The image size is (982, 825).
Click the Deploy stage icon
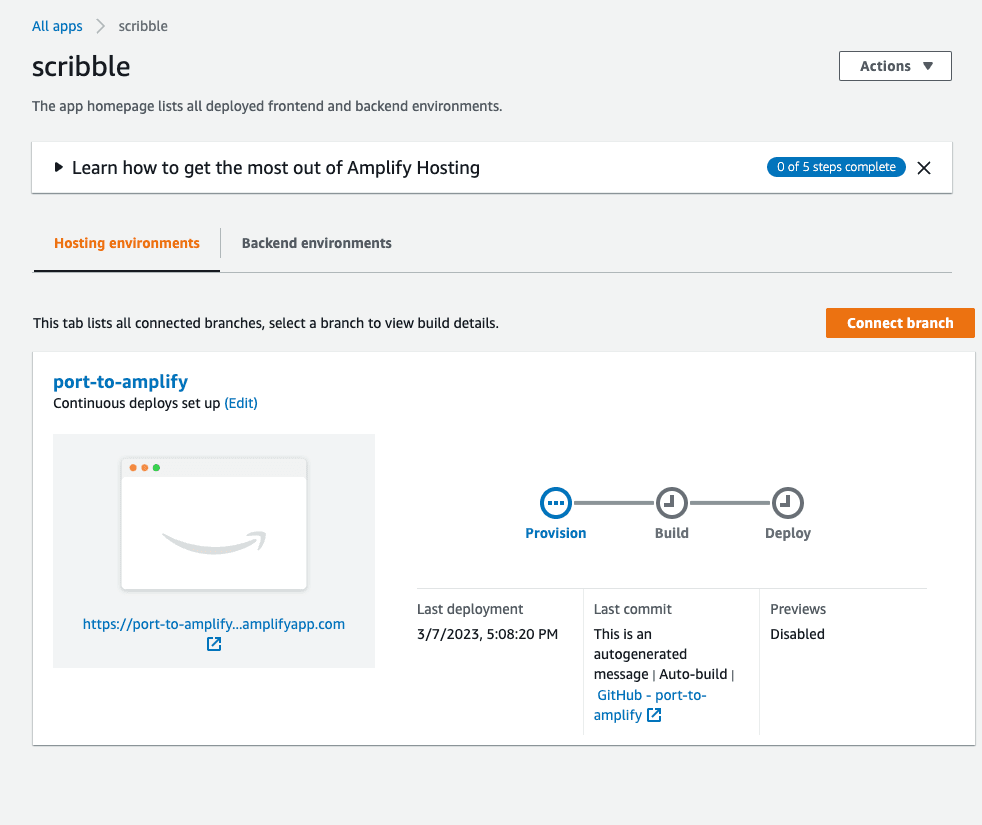787,503
